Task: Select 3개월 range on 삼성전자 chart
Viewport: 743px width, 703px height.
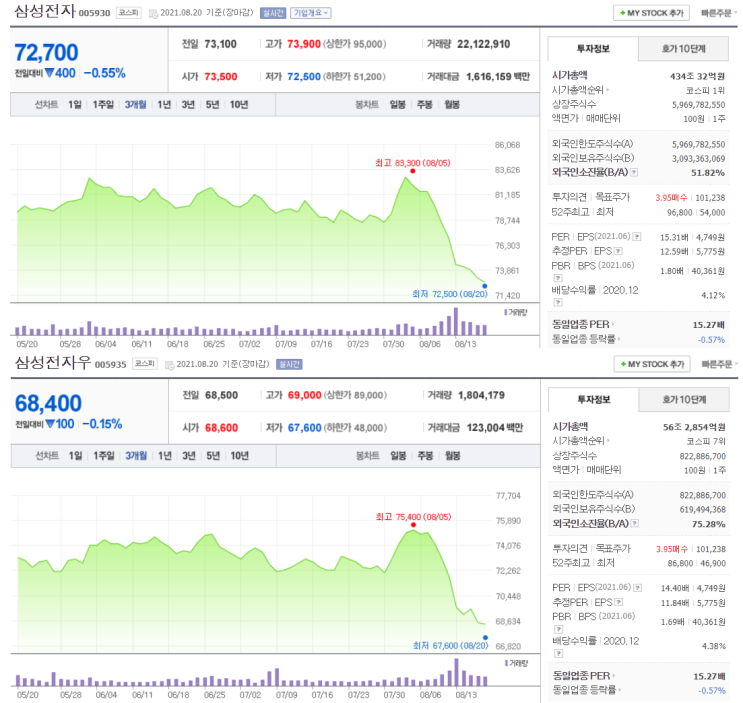Action: point(136,105)
